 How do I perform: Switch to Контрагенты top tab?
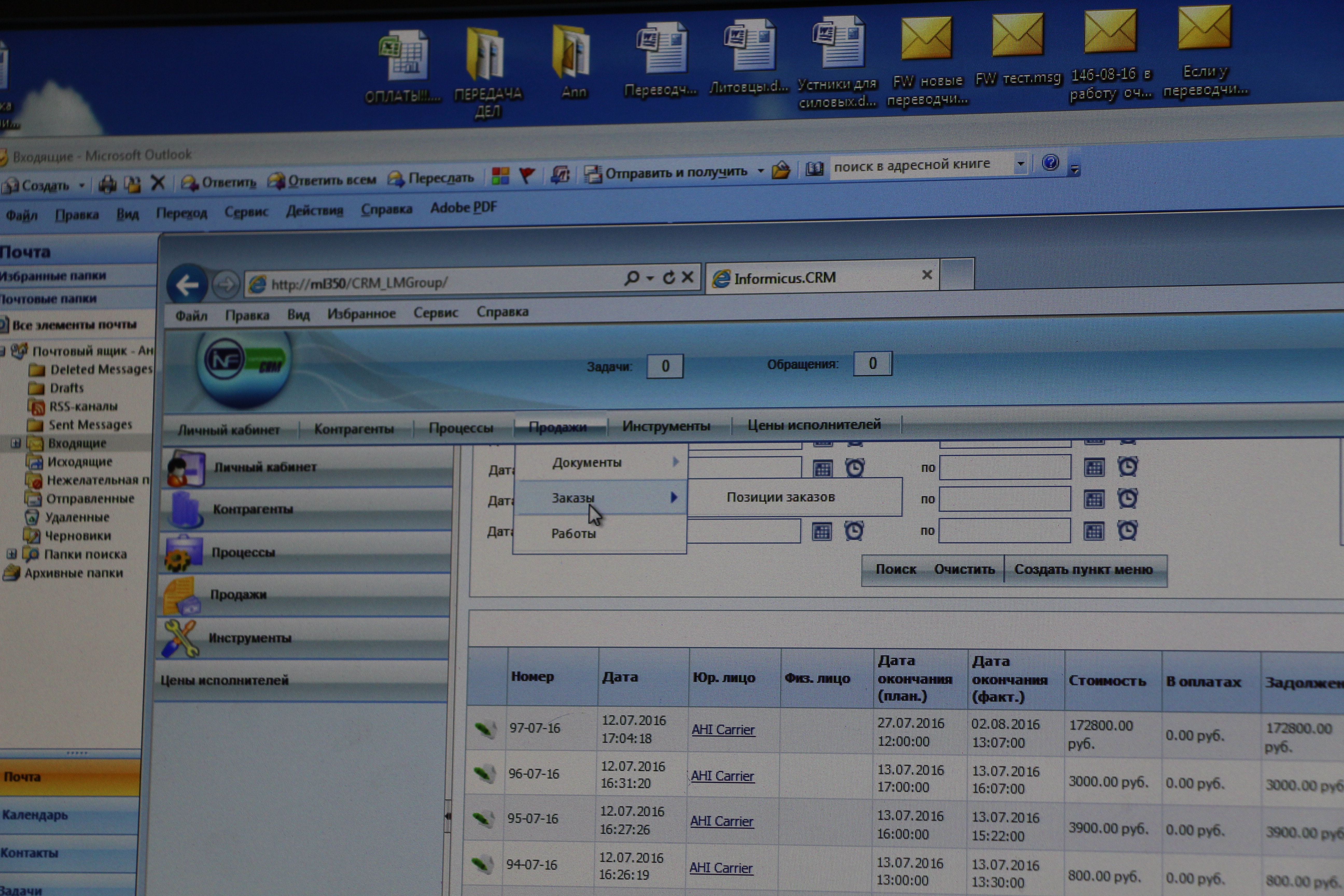pos(354,429)
